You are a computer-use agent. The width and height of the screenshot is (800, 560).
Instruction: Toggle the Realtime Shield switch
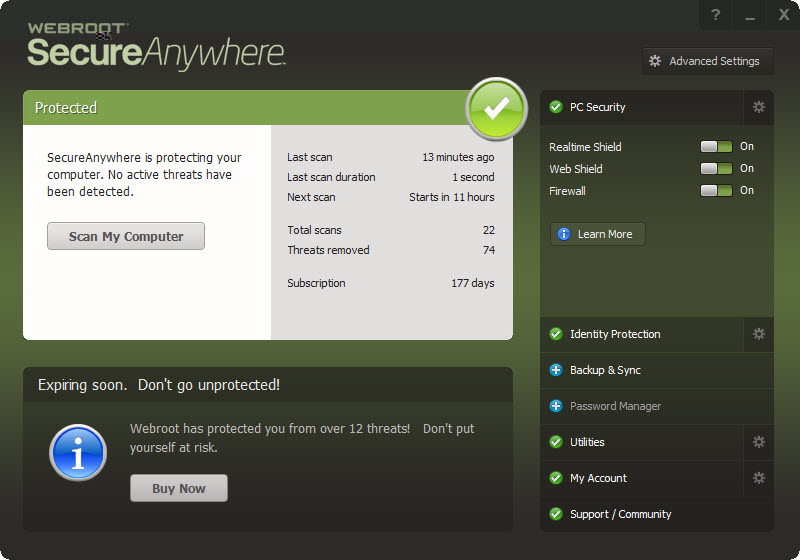click(x=716, y=147)
